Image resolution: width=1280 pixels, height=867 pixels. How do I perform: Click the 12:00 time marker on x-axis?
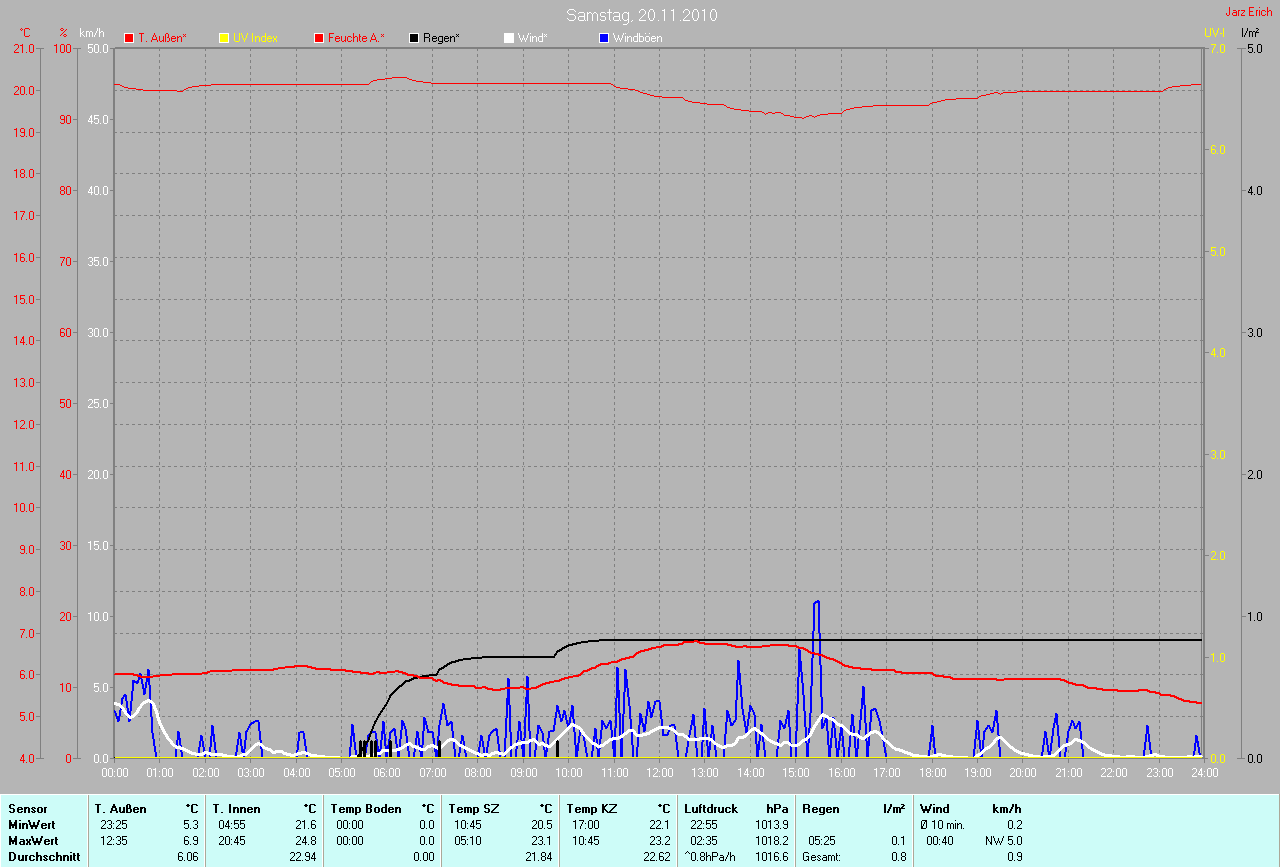click(659, 772)
